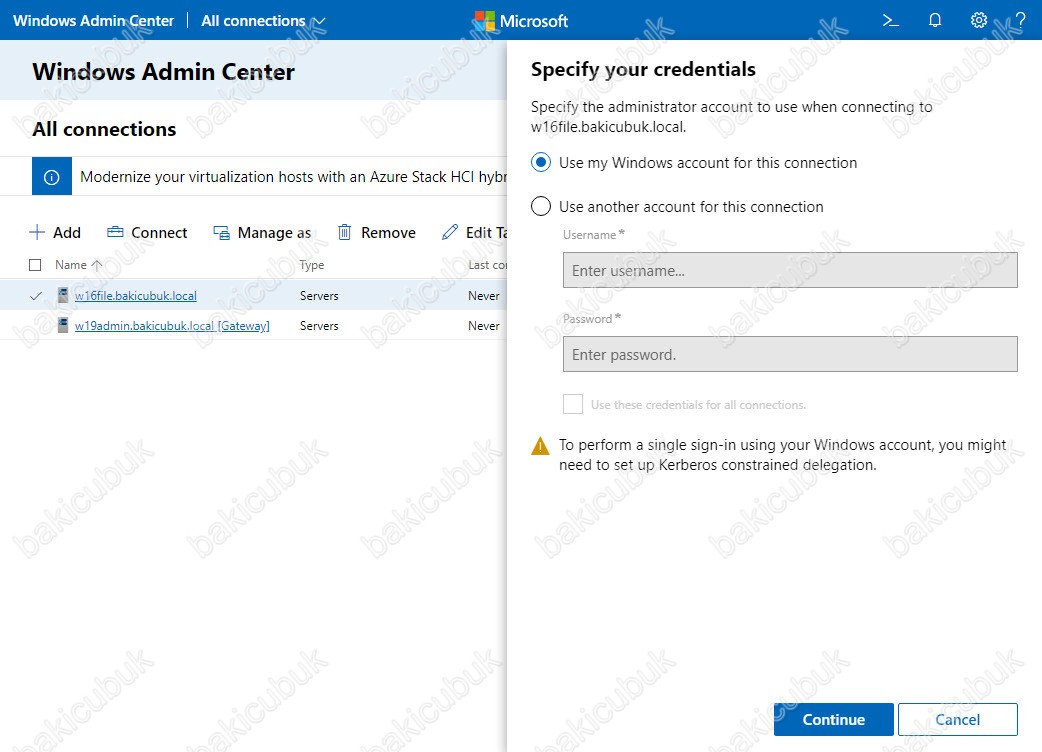Screen dimensions: 1042x752
Task: Click the Remove trash icon
Action: [x=344, y=233]
